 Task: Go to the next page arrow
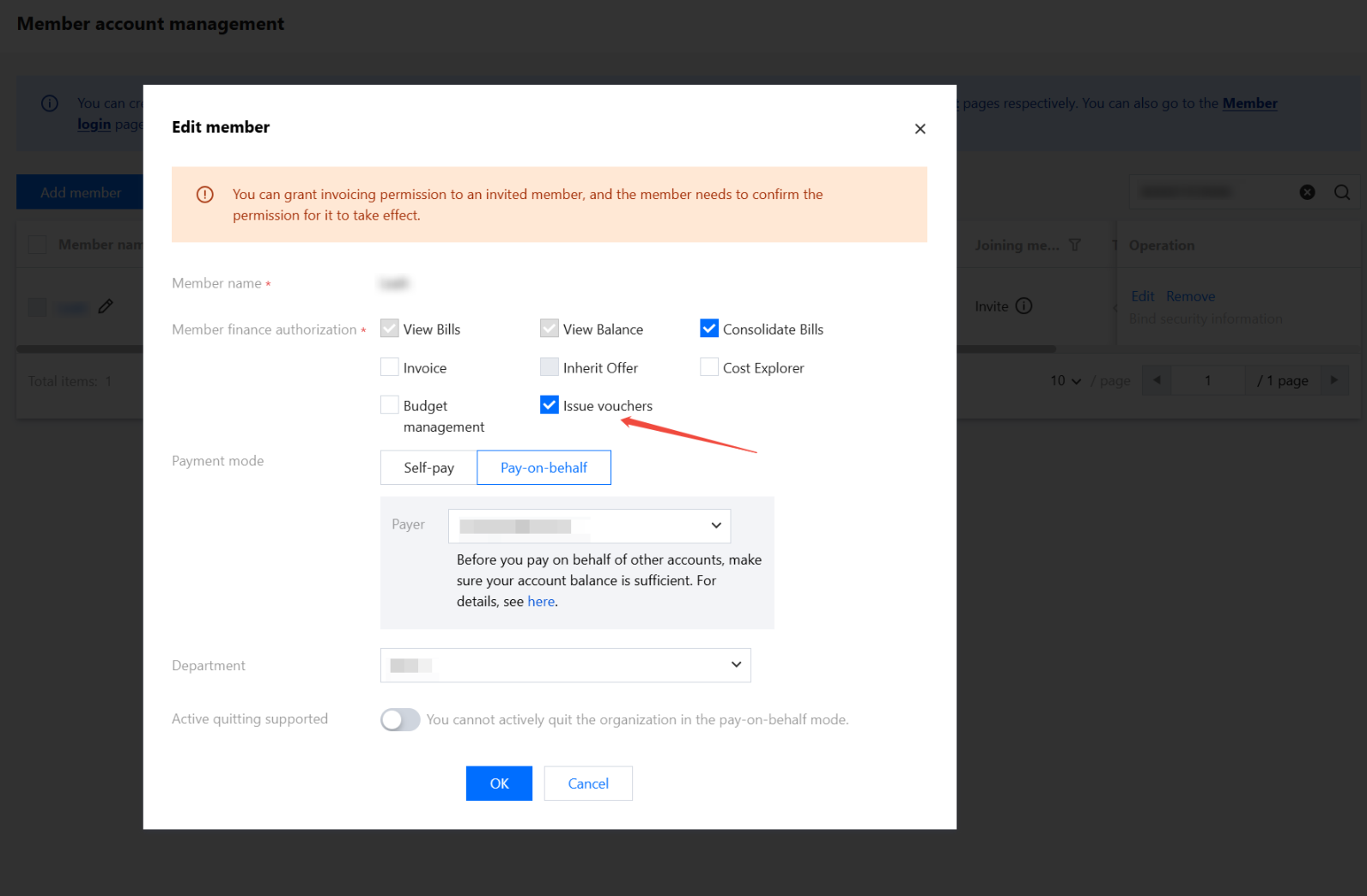coord(1334,380)
